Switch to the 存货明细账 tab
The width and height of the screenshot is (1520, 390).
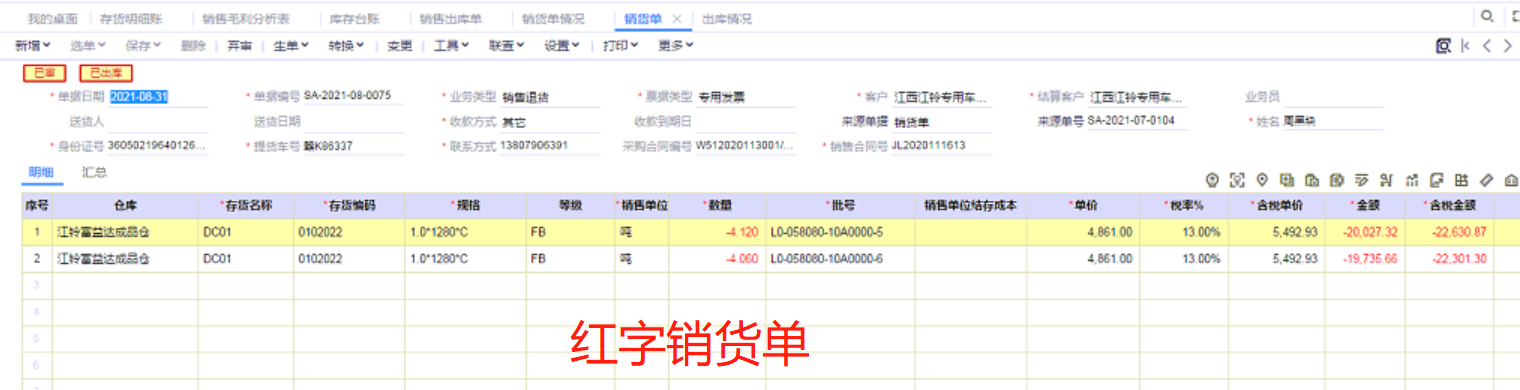131,19
